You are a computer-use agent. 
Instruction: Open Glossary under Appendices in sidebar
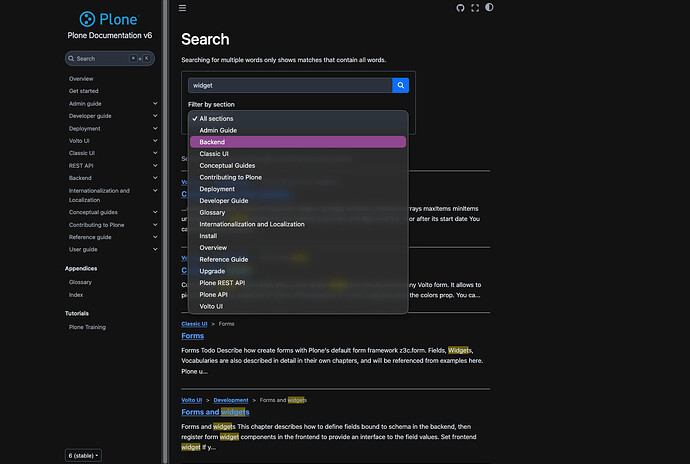tap(80, 282)
